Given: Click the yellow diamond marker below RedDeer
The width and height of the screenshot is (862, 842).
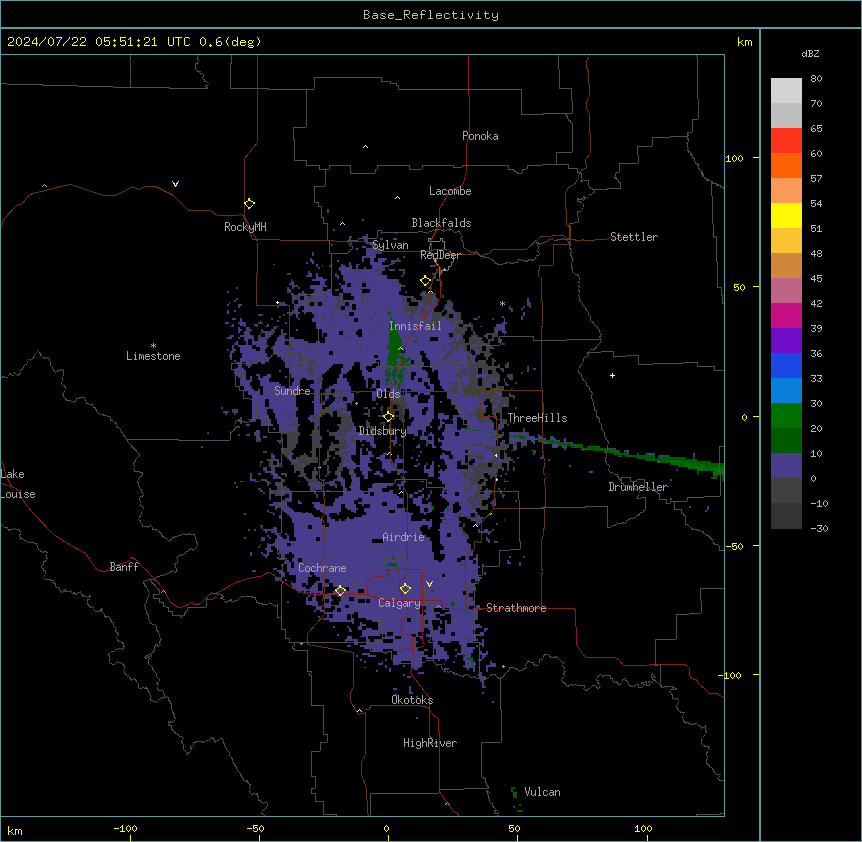Looking at the screenshot, I should tap(425, 281).
